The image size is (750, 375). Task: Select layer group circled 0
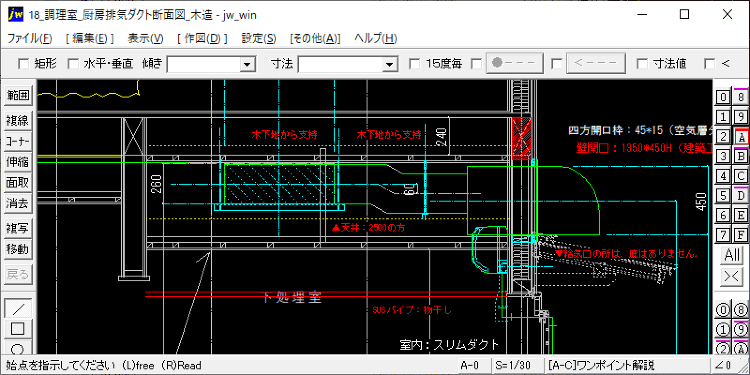click(x=723, y=310)
